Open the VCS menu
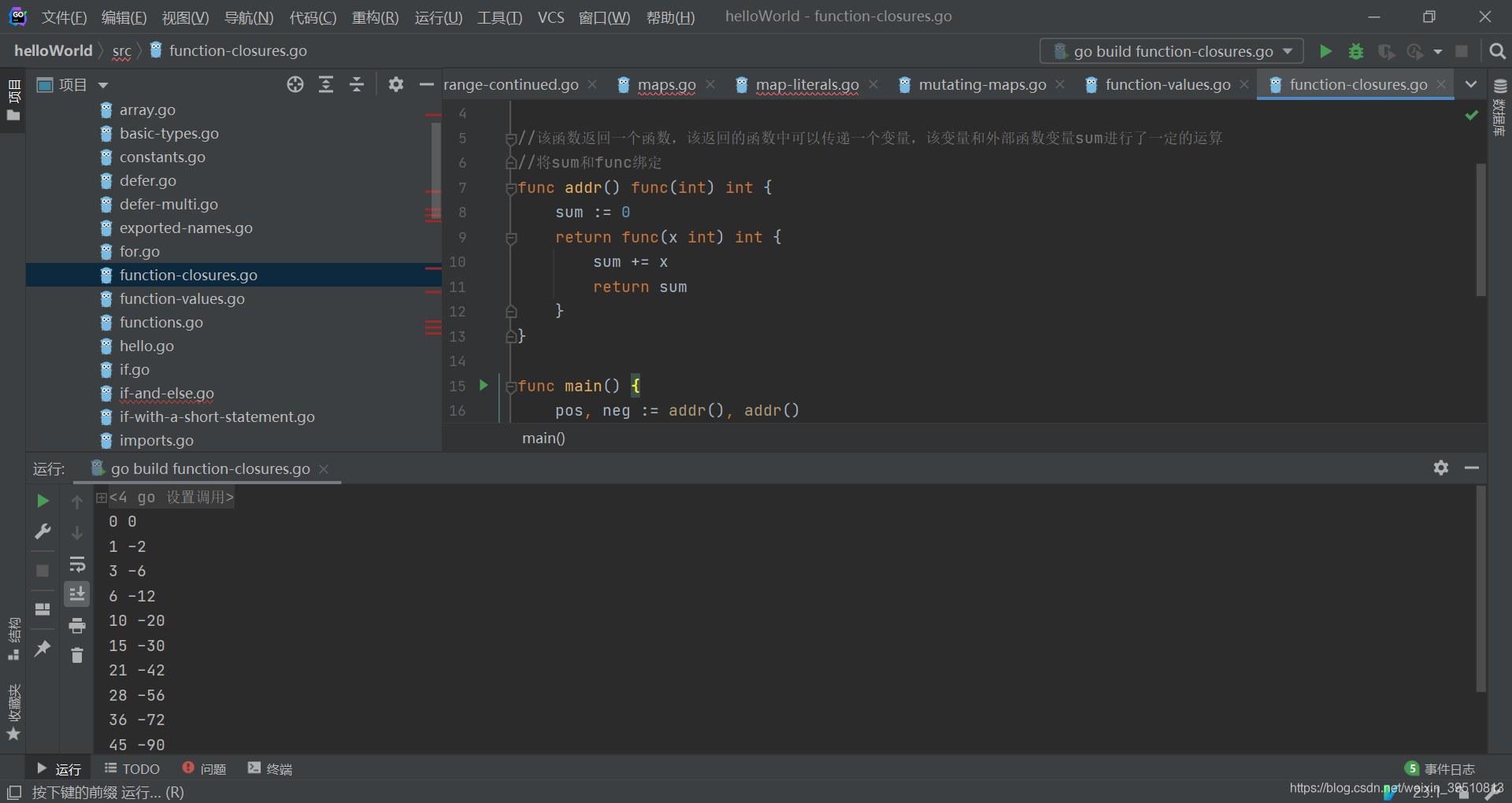 [x=551, y=17]
